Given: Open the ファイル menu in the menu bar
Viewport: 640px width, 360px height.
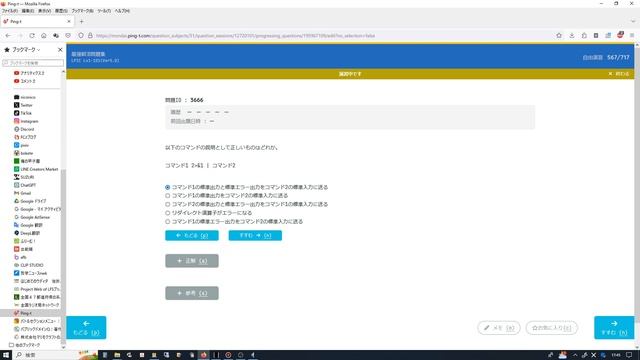Looking at the screenshot, I should point(10,11).
